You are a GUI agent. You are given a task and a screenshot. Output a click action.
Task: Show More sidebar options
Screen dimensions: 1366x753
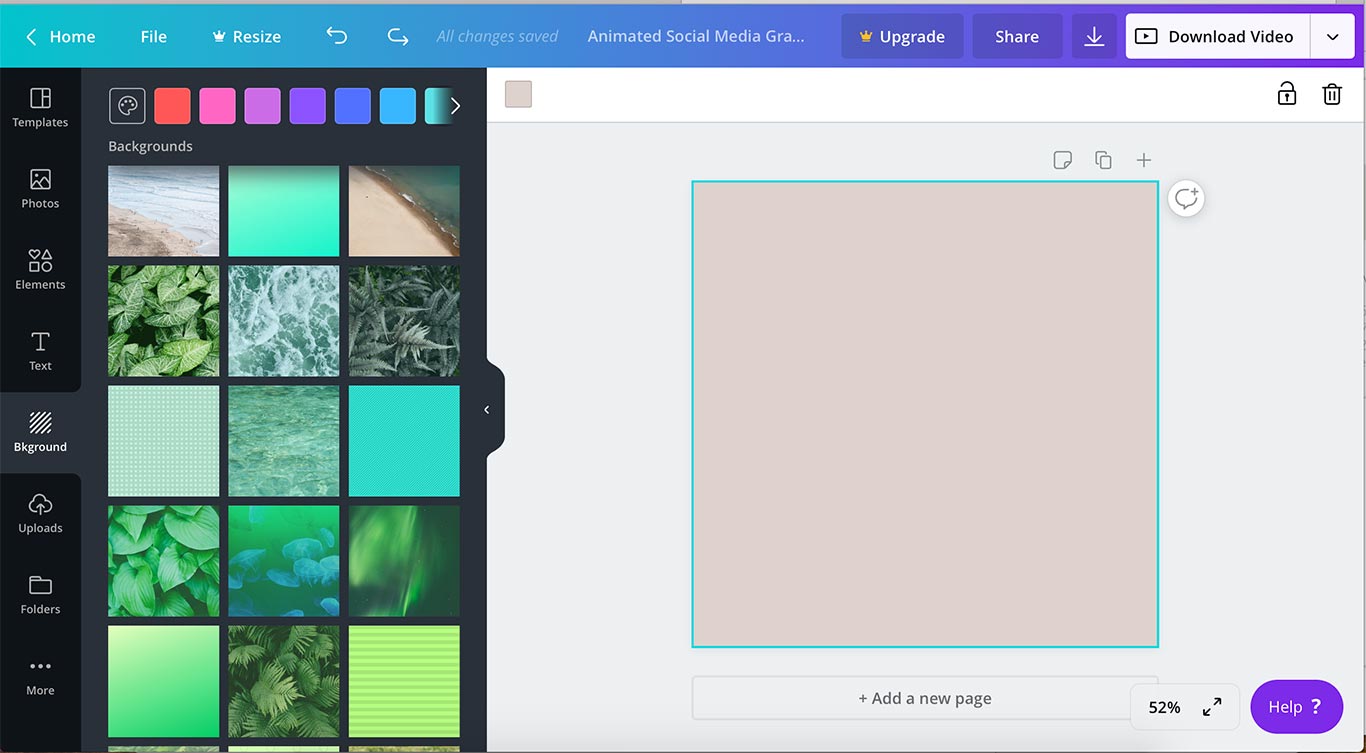coord(40,676)
